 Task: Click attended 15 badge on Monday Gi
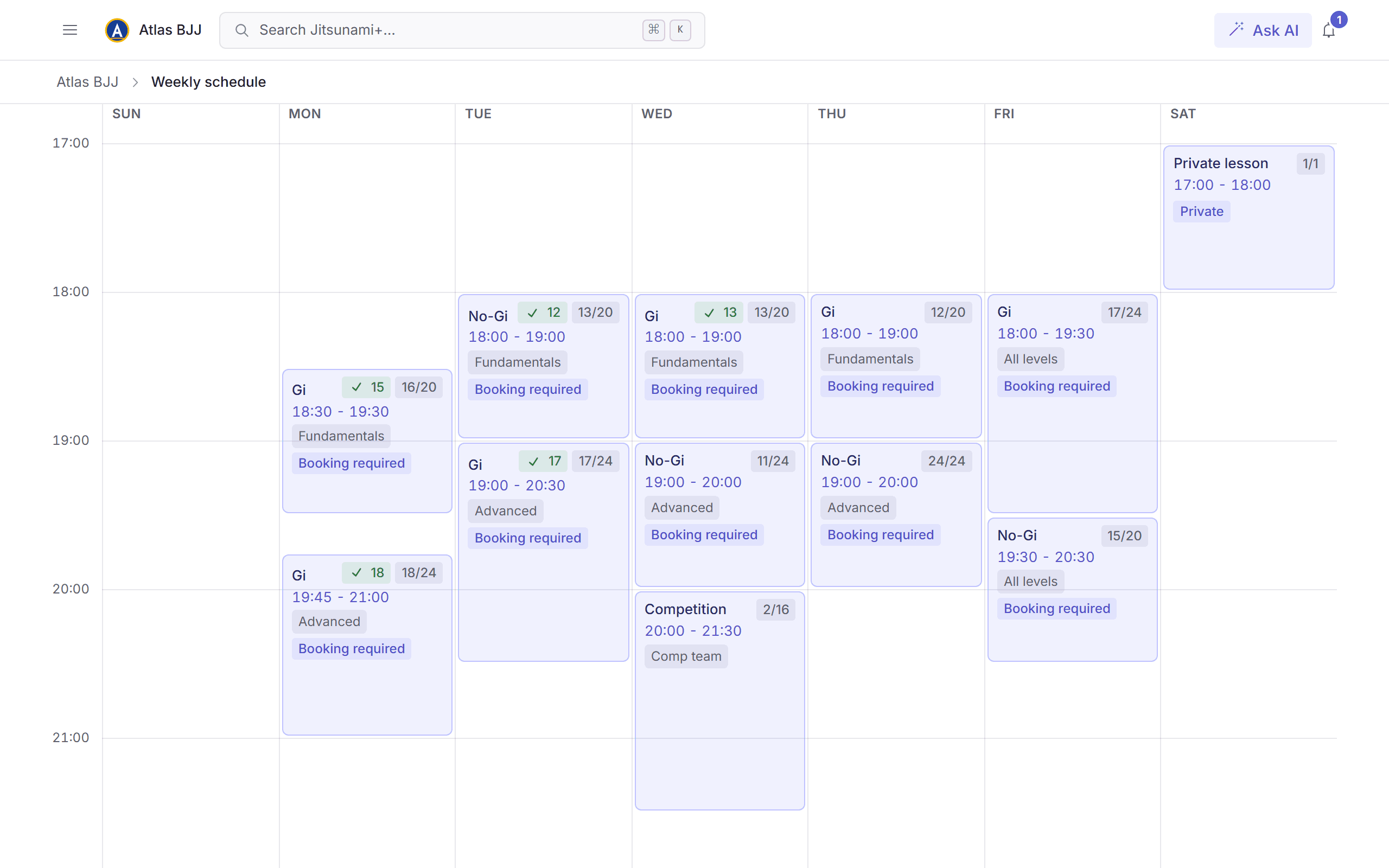(367, 387)
